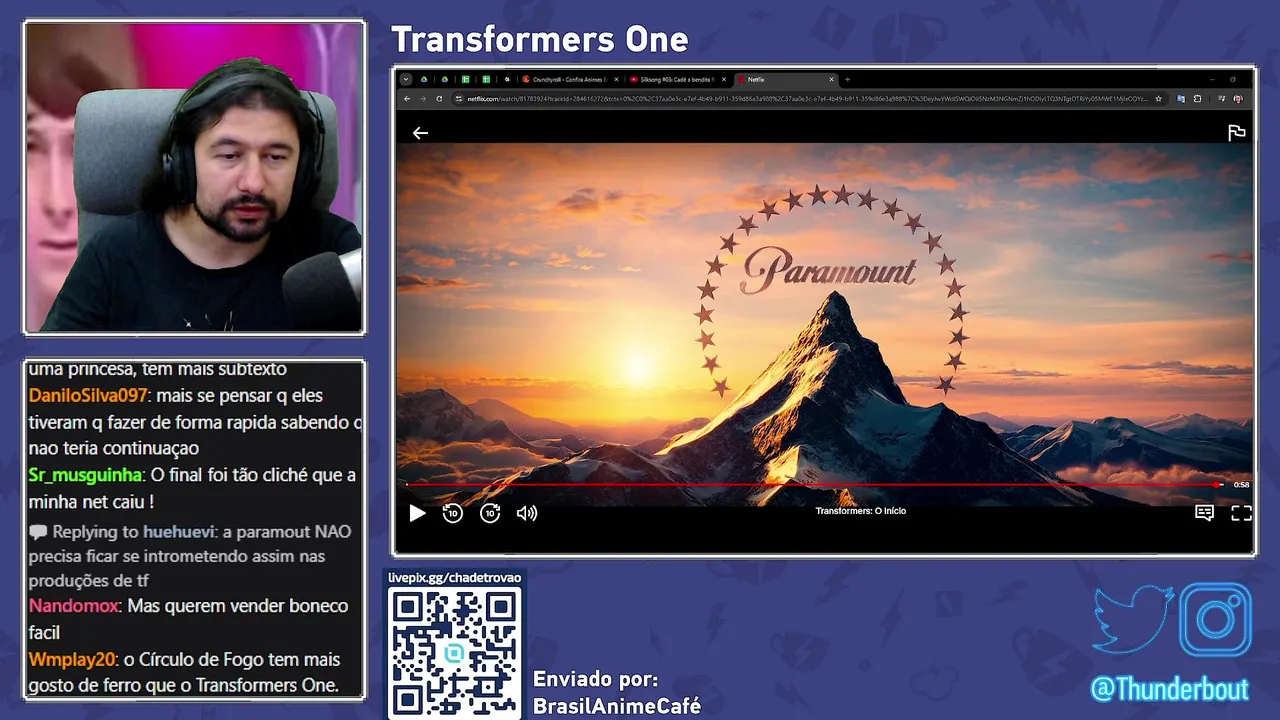Click username Nandomox in chat

click(74, 605)
